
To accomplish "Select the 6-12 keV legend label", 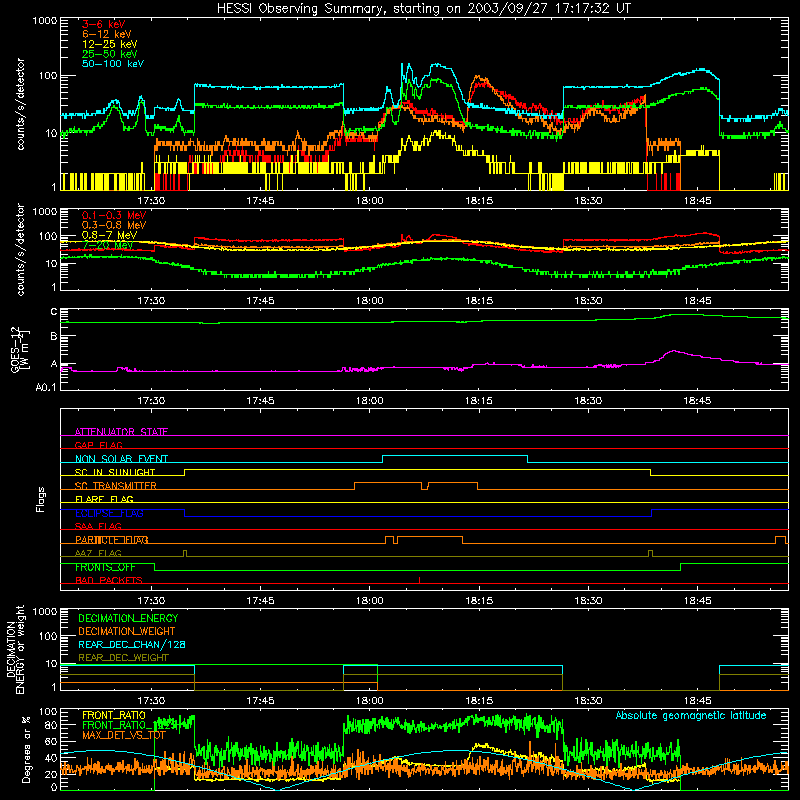I will point(107,34).
